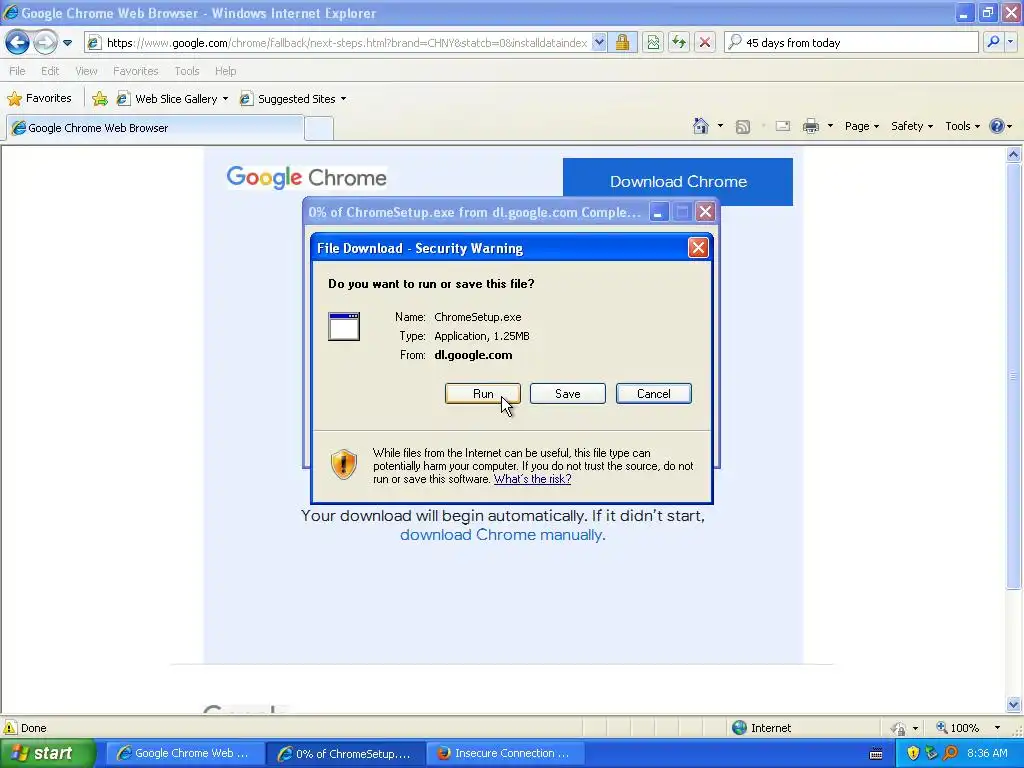Image resolution: width=1024 pixels, height=768 pixels.
Task: Click the Google Chrome logo
Action: click(306, 177)
